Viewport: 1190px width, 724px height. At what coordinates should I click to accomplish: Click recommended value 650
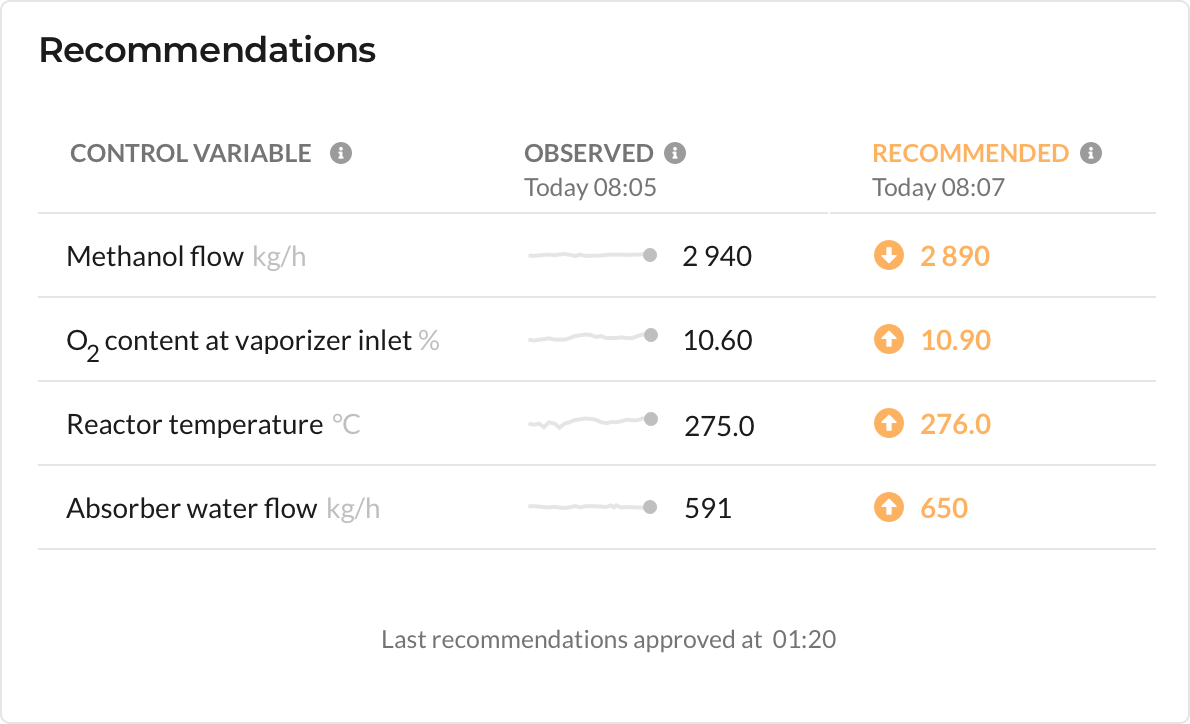[x=944, y=508]
